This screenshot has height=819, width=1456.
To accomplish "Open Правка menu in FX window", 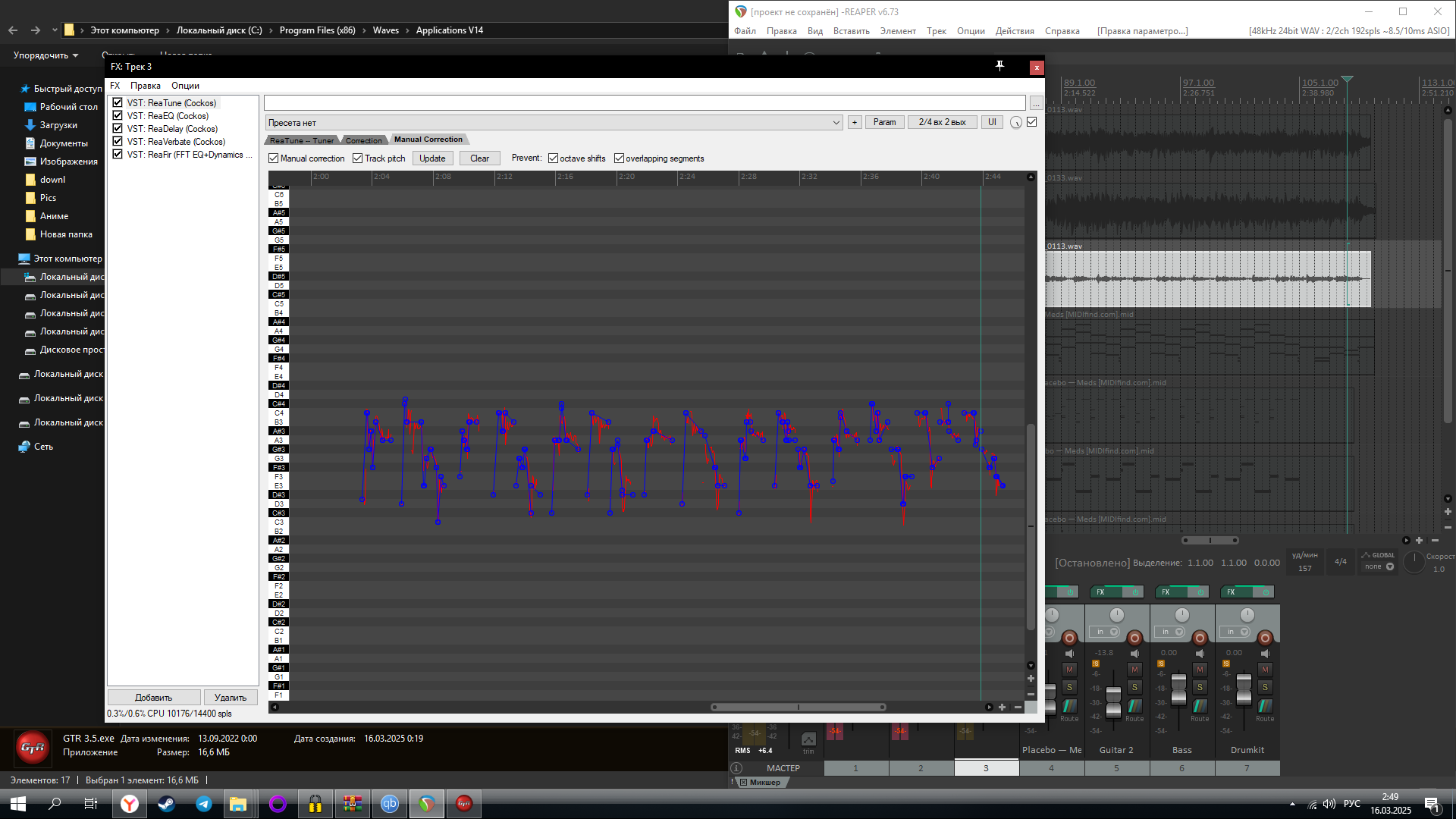I will tap(145, 86).
